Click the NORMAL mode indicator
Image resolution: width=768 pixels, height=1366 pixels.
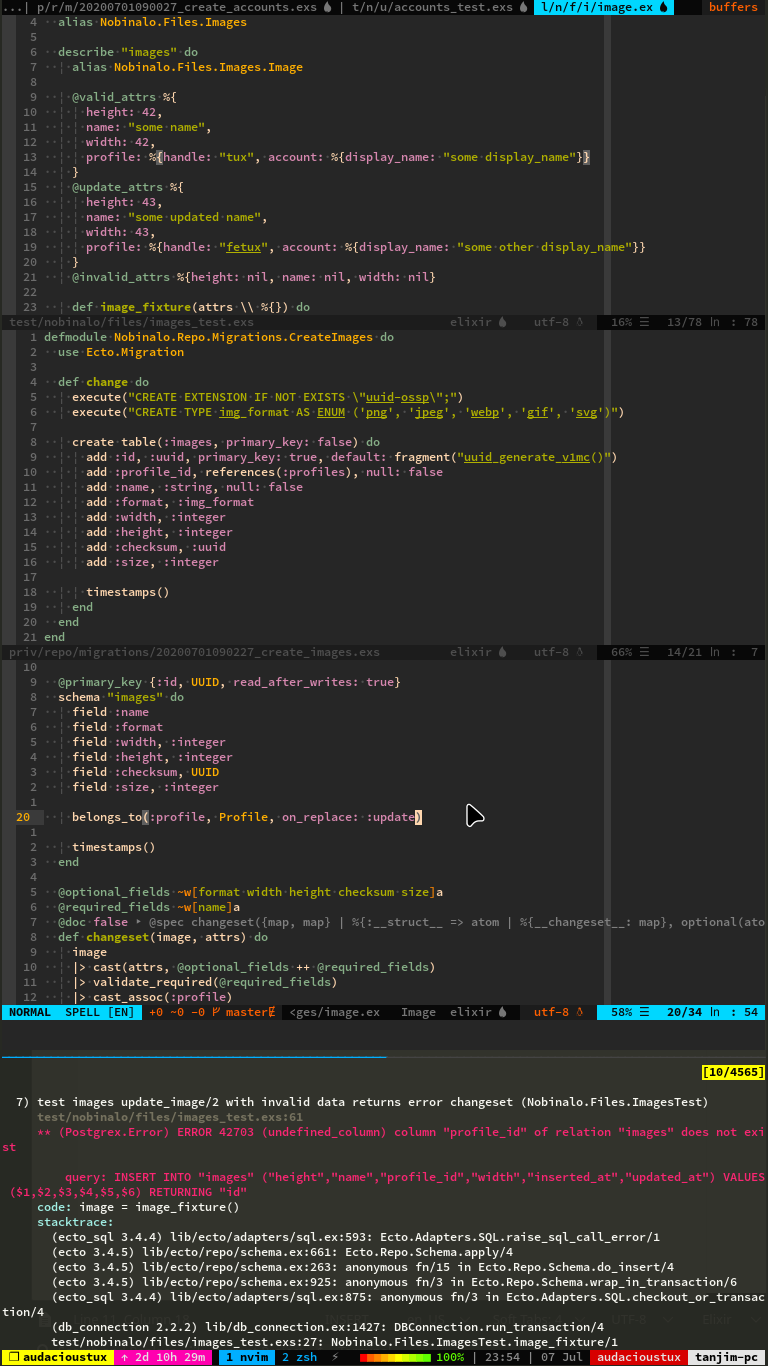(29, 1012)
